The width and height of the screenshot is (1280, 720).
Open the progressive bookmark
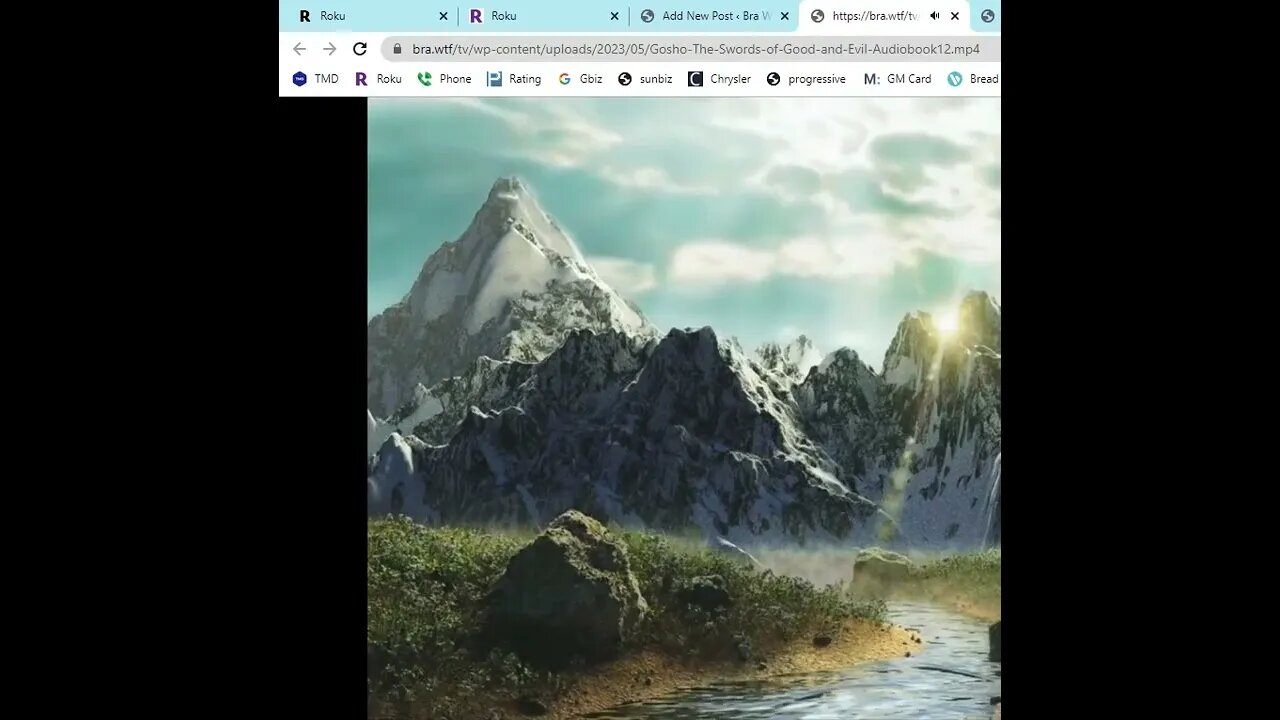point(806,79)
